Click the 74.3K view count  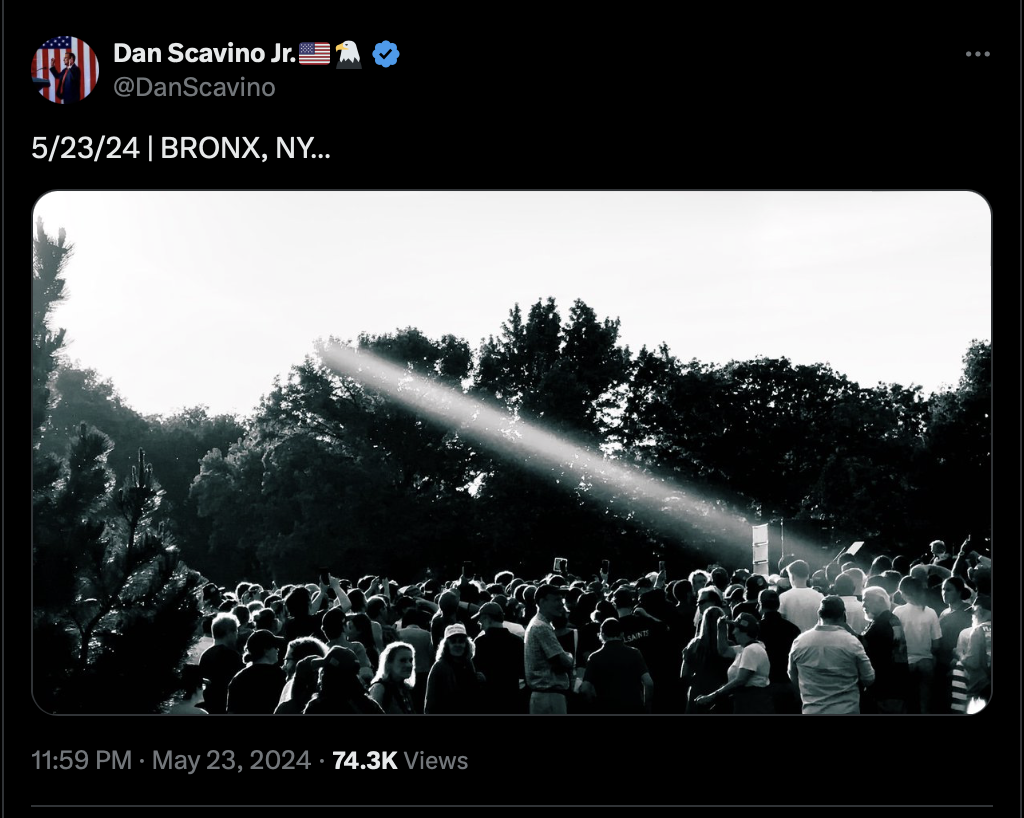pos(364,761)
